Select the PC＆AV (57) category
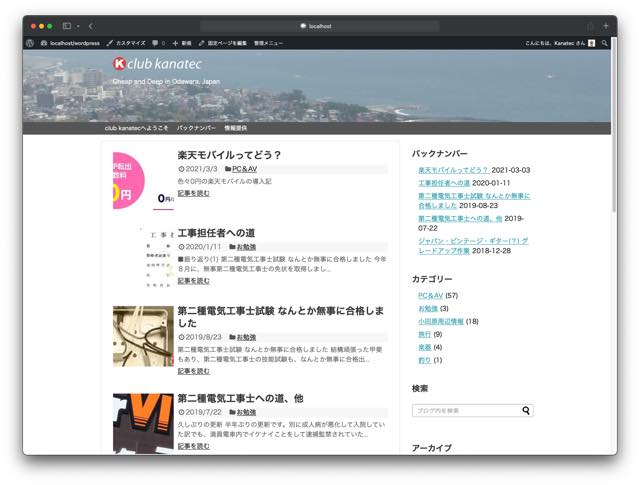Viewport: 640px width, 485px height. [x=431, y=295]
